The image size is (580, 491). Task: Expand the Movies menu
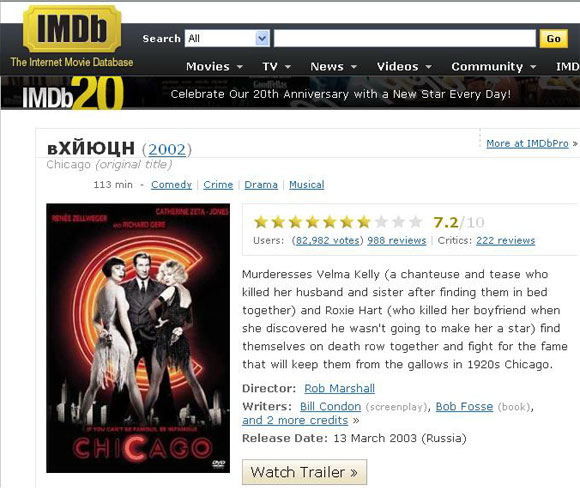point(214,67)
